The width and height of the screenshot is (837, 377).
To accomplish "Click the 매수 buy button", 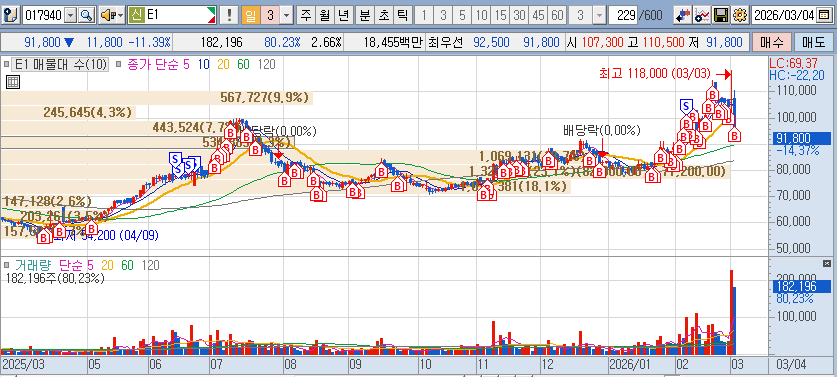I will click(x=771, y=42).
